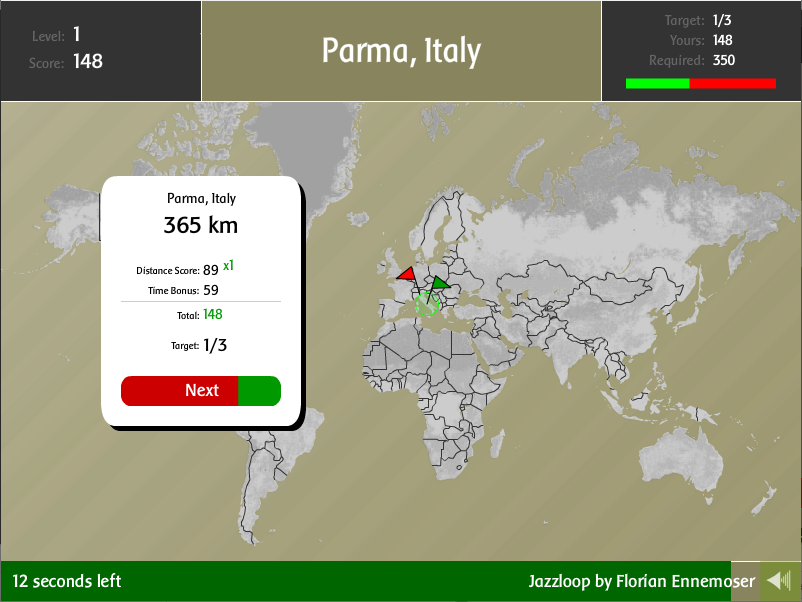Click the Parma, Italy title banner
This screenshot has width=802, height=602.
(x=402, y=51)
